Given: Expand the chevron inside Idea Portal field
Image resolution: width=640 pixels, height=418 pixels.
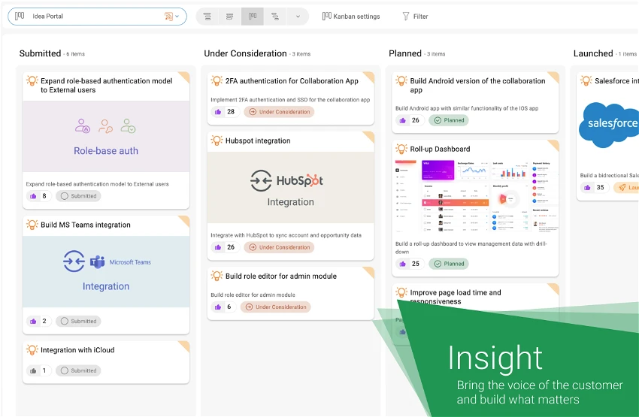Looking at the screenshot, I should [177, 16].
